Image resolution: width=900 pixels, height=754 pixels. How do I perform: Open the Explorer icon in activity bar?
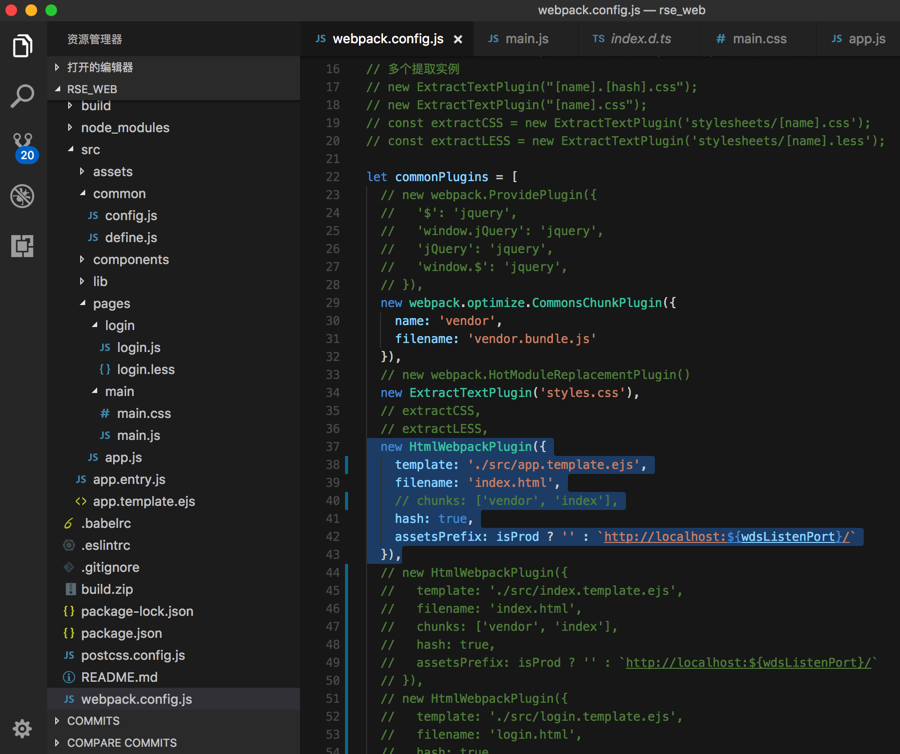click(x=22, y=46)
